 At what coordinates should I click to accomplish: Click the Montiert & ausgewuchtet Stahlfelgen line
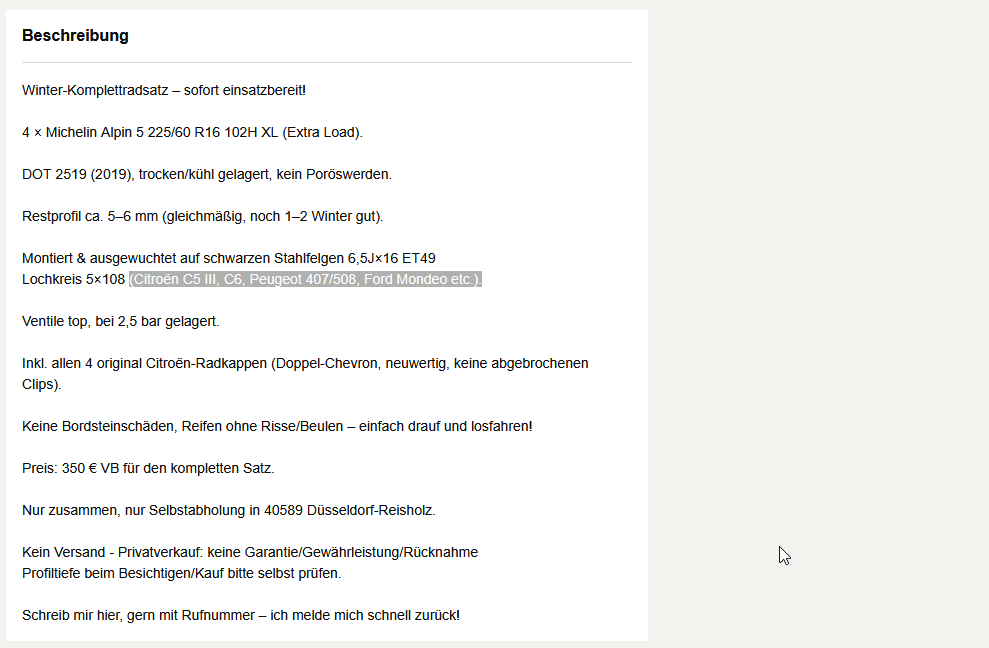(229, 258)
